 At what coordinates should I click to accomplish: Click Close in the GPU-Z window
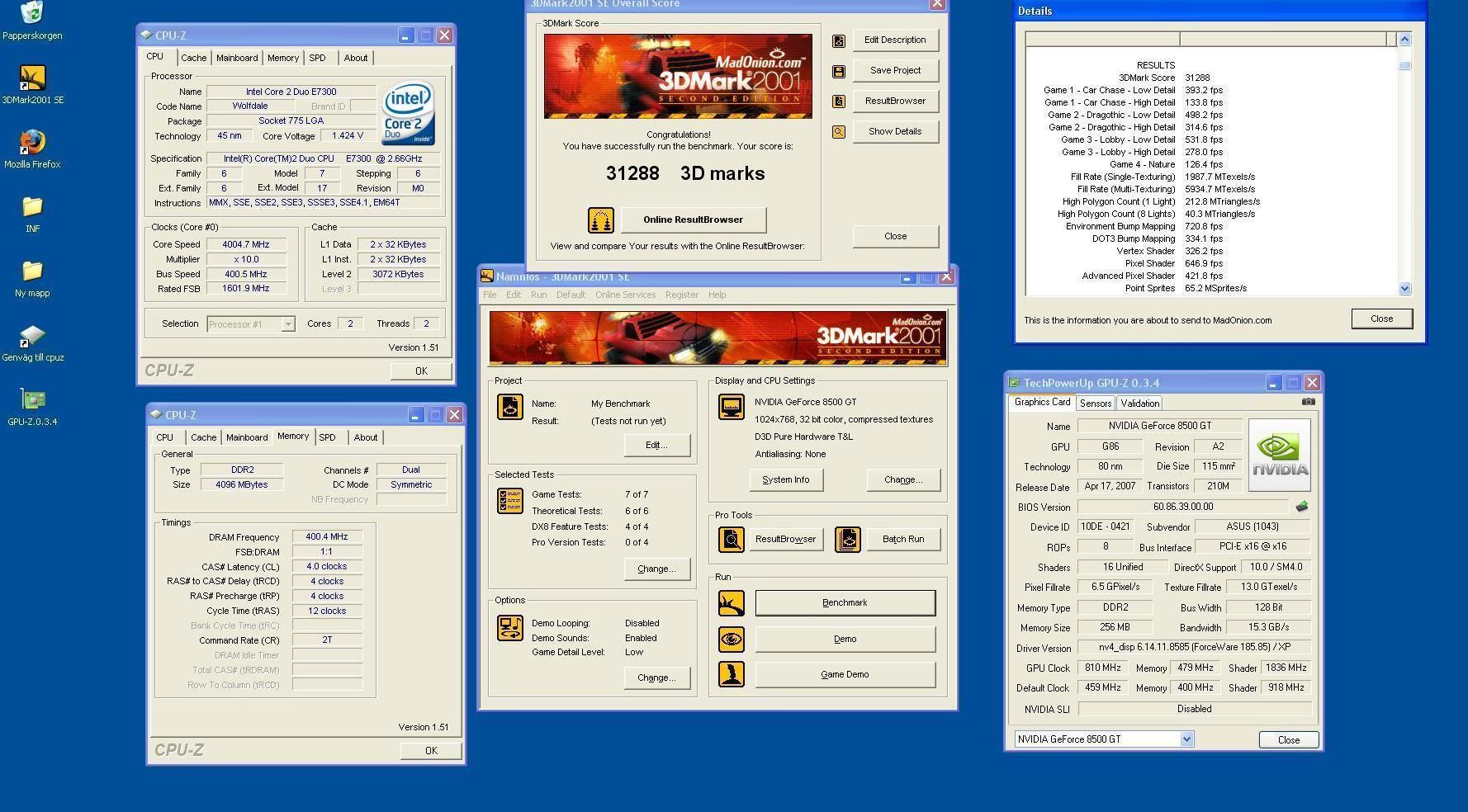1289,739
